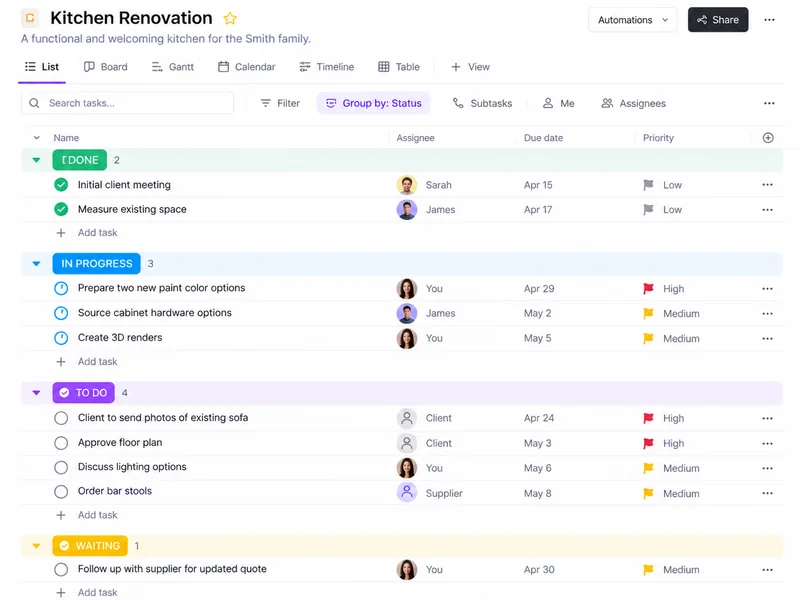Click the red High flag on paint color options task

648,289
